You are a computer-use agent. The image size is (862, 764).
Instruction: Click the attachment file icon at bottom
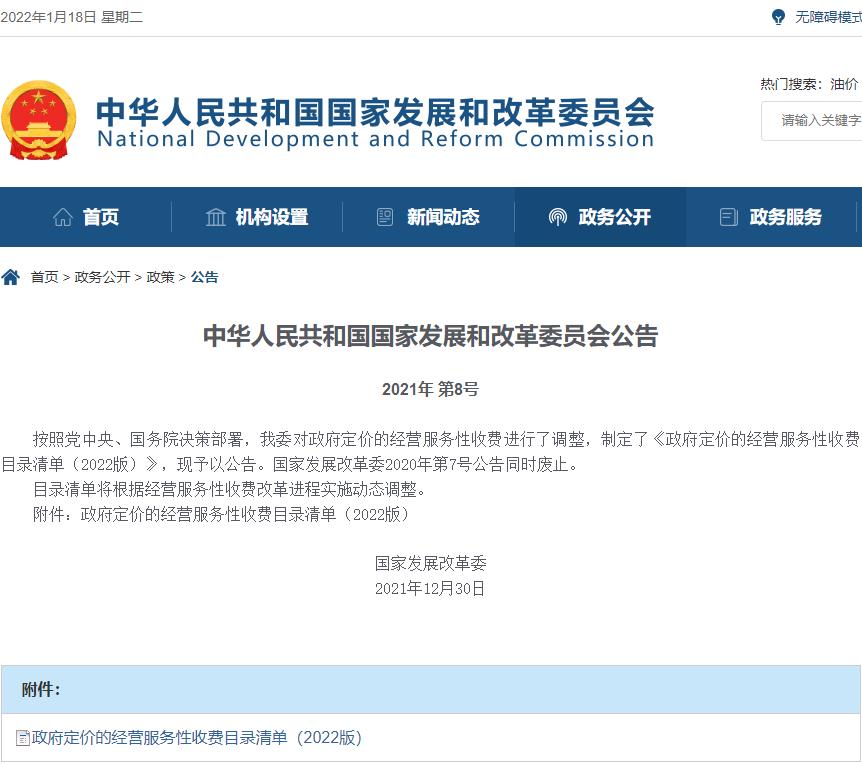tap(23, 738)
